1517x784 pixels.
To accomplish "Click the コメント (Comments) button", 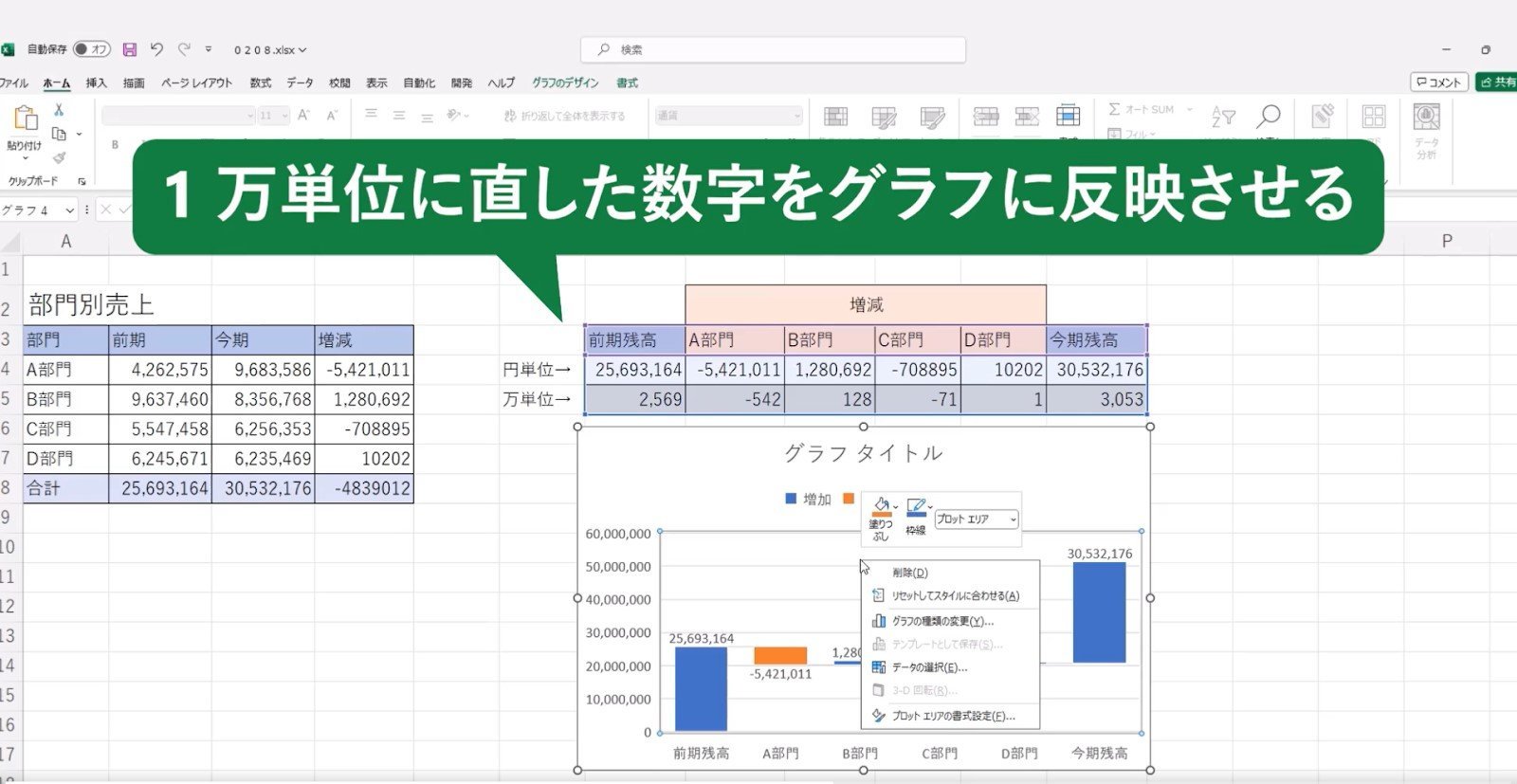I will tap(1439, 82).
